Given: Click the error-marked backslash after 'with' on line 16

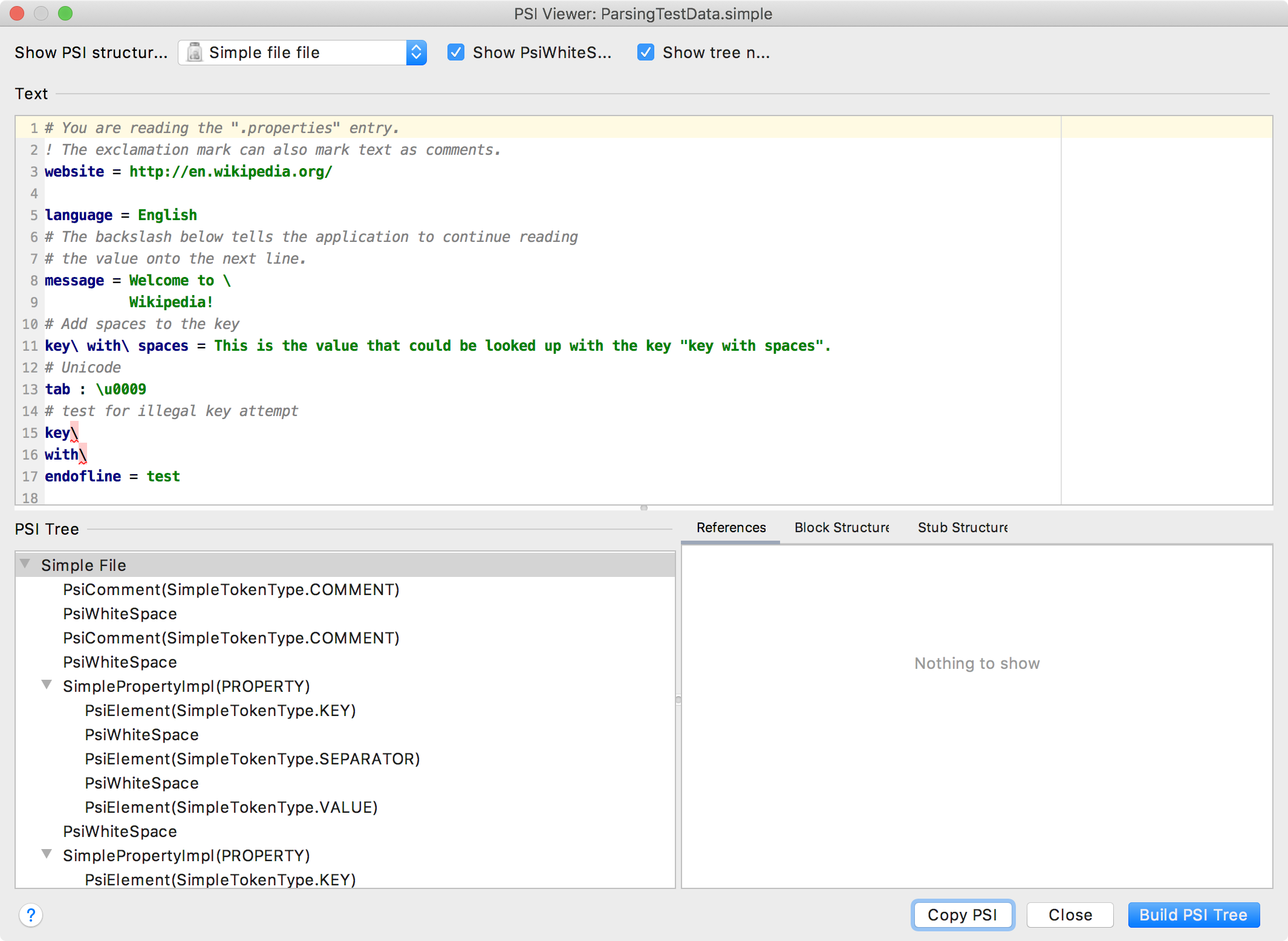Looking at the screenshot, I should click(x=83, y=455).
